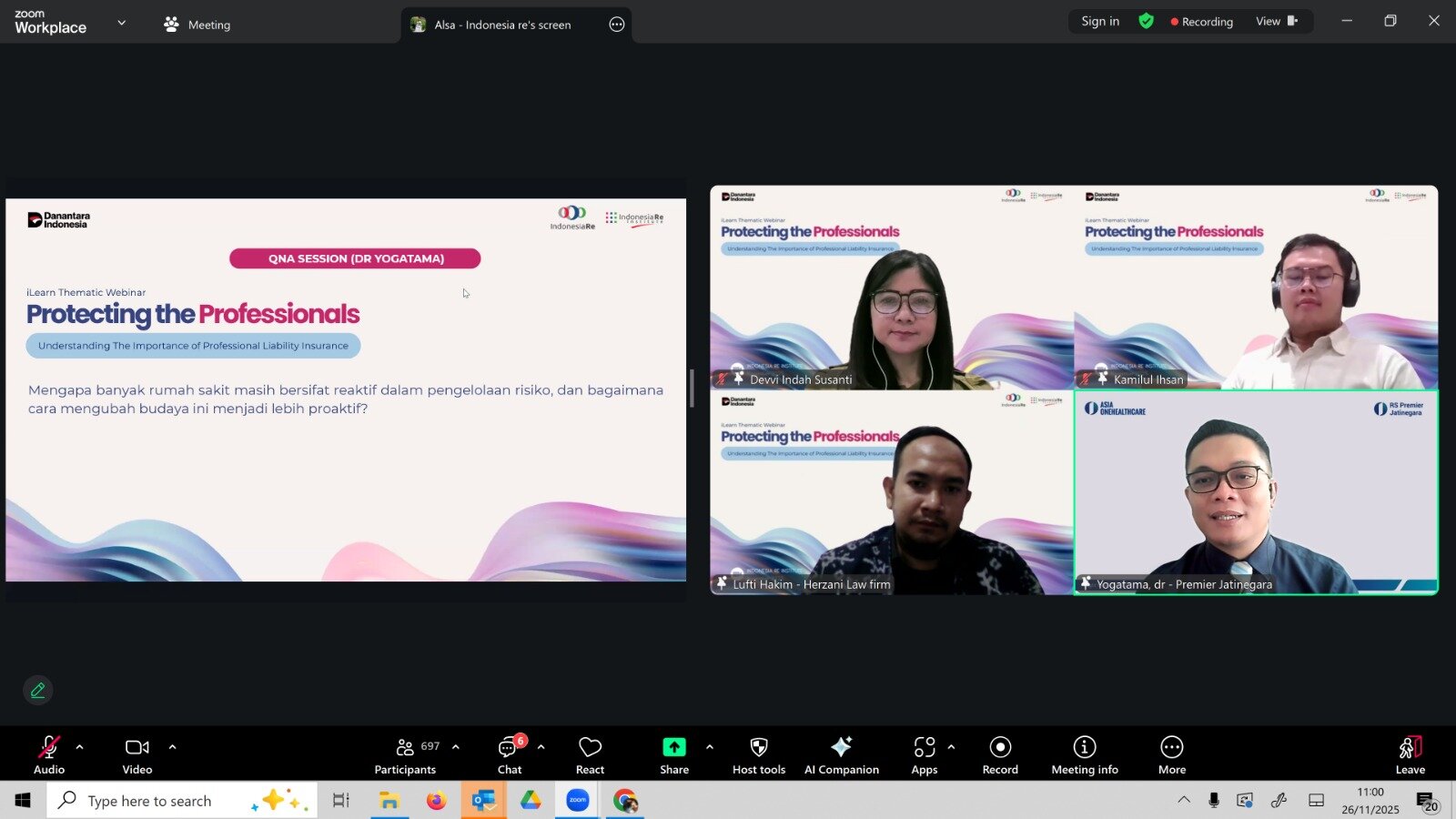This screenshot has width=1456, height=819.
Task: Switch to the Meeting tab
Action: 197,25
